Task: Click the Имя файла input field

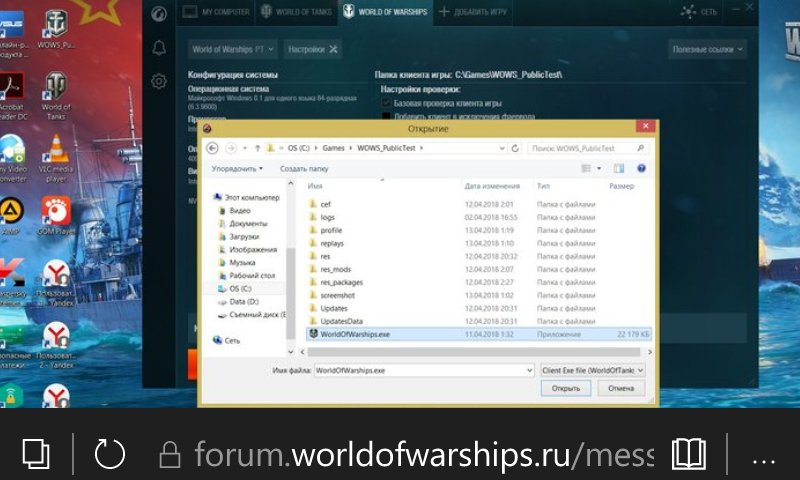Action: tap(423, 370)
